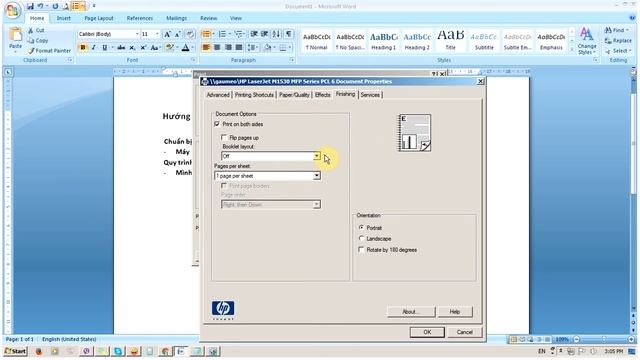Click the Find button in Editing group
This screenshot has width=640, height=360.
[x=617, y=30]
